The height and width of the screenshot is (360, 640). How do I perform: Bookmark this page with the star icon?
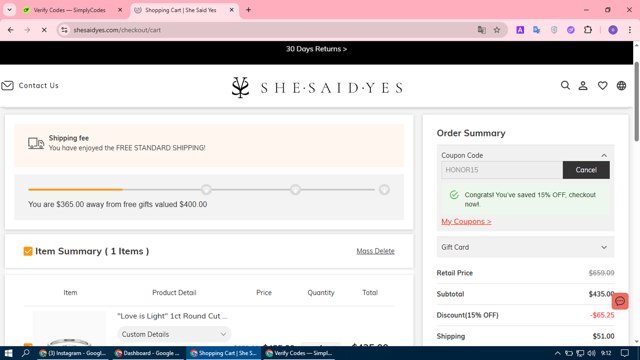click(497, 30)
